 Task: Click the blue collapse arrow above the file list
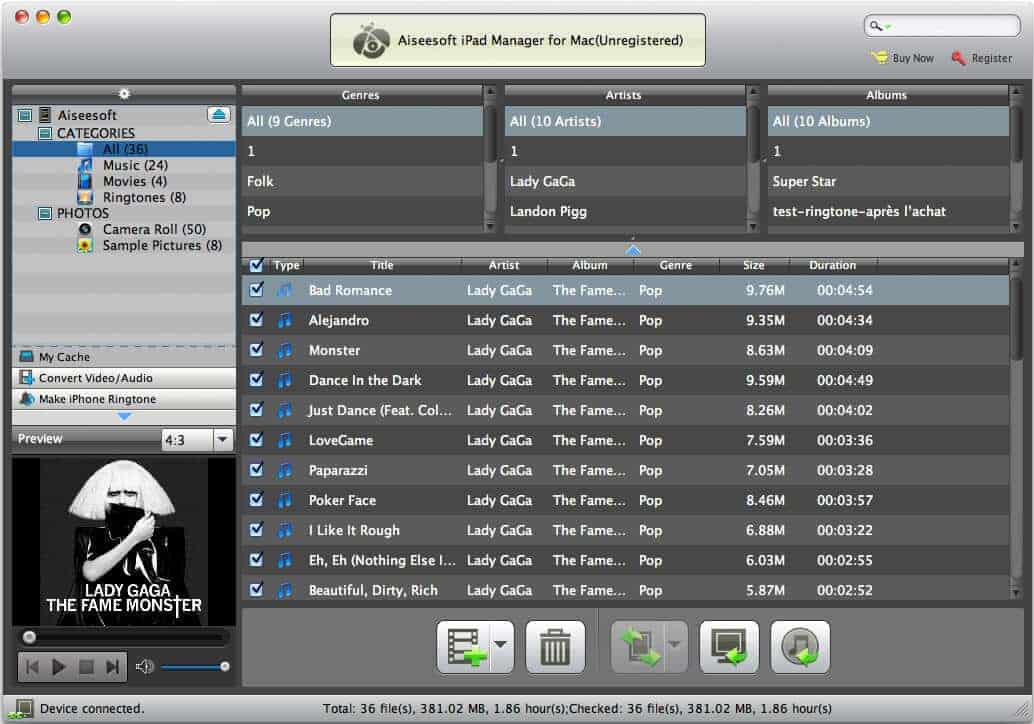(x=632, y=249)
